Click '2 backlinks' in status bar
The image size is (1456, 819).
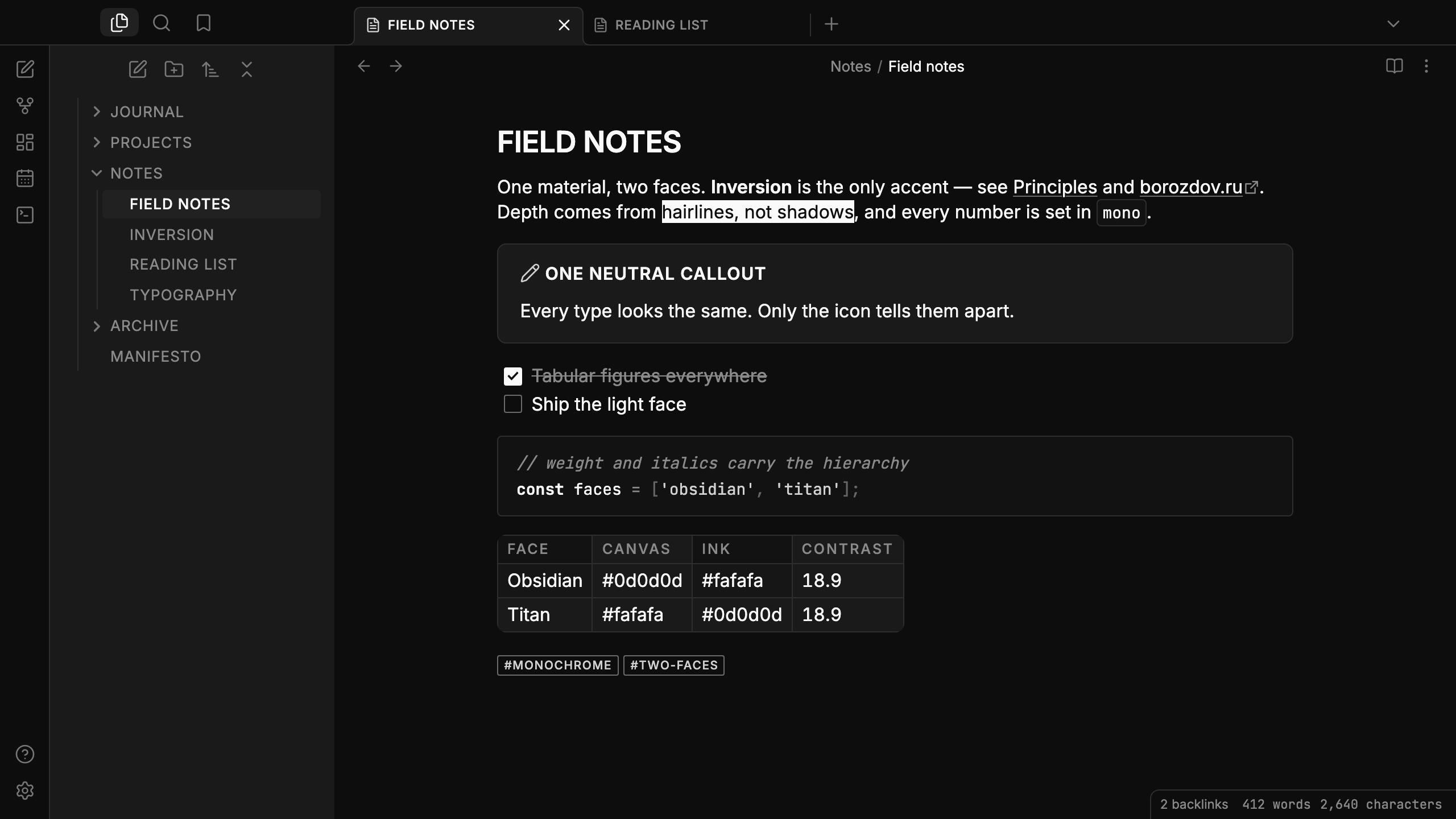point(1194,804)
